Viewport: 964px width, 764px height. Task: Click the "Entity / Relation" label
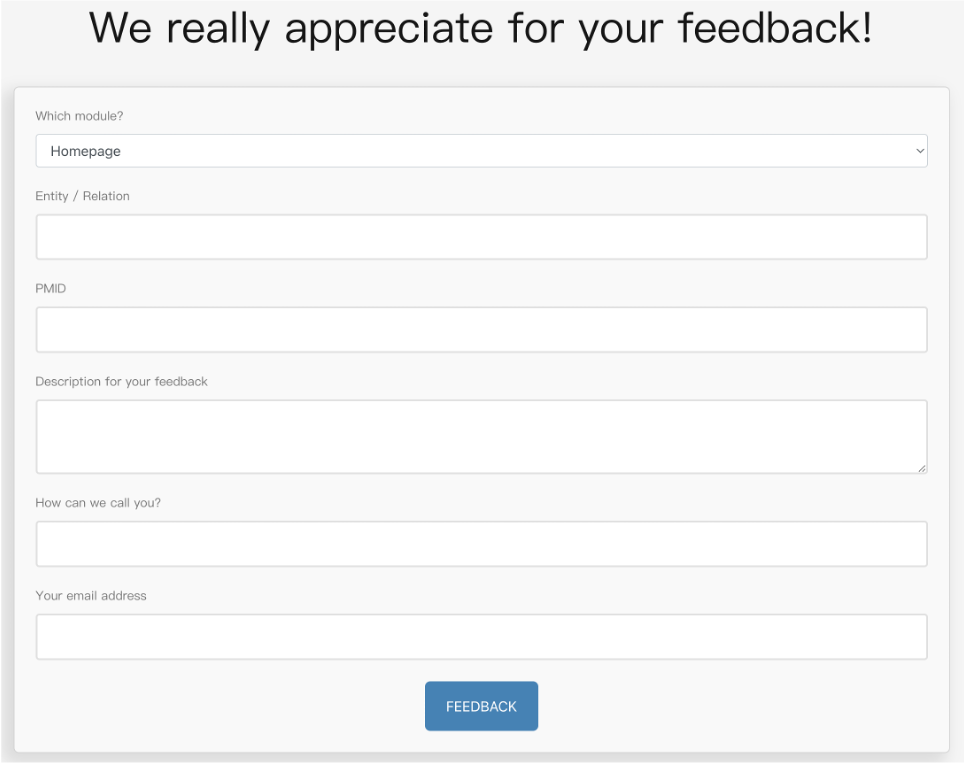click(82, 196)
